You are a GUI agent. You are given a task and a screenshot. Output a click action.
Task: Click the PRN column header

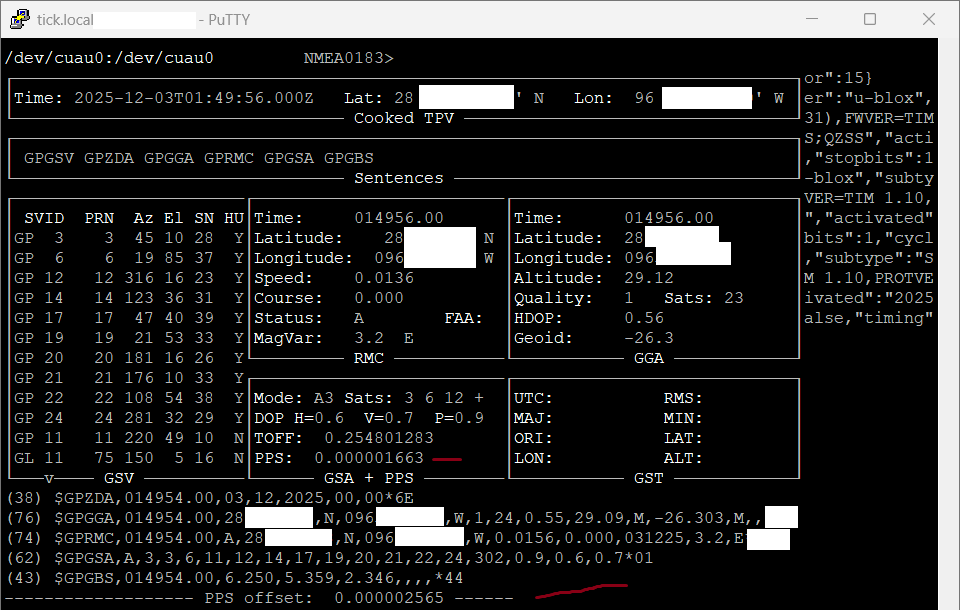click(x=99, y=218)
